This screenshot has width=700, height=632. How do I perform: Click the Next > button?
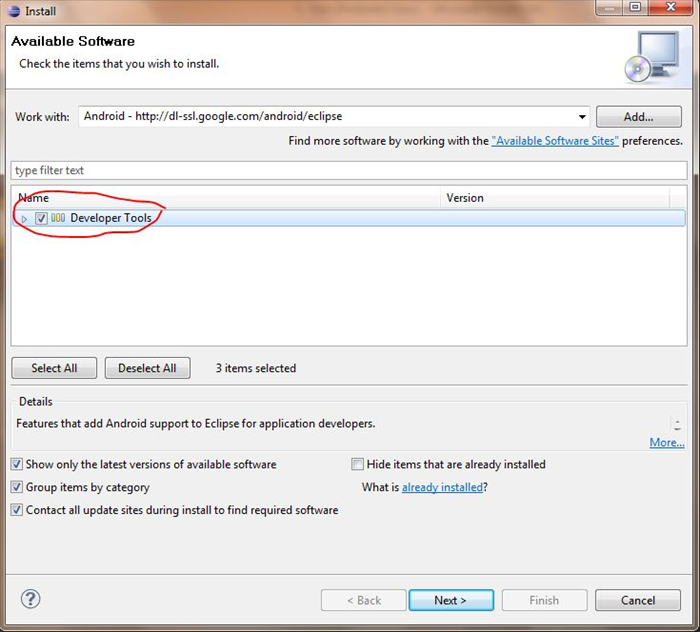click(451, 600)
